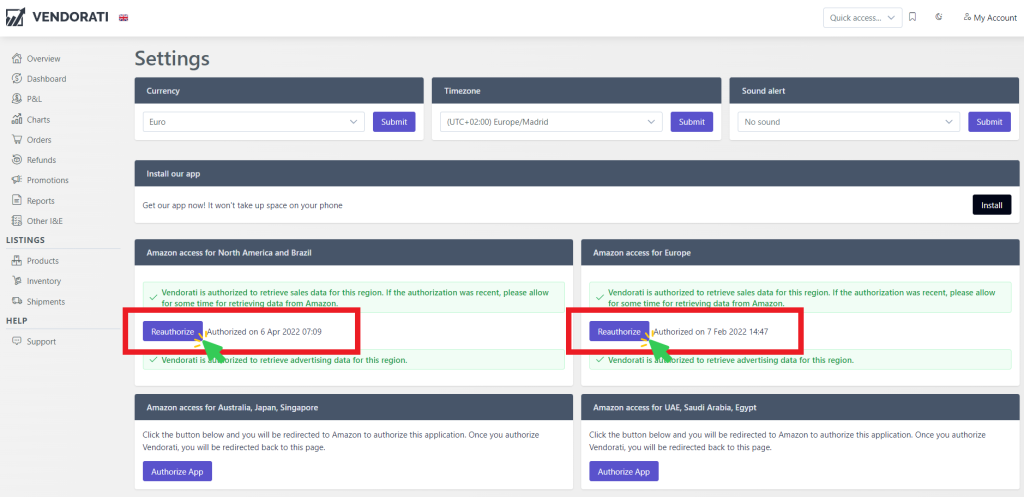Submit the Timezone setting
This screenshot has height=497, width=1024.
[692, 121]
